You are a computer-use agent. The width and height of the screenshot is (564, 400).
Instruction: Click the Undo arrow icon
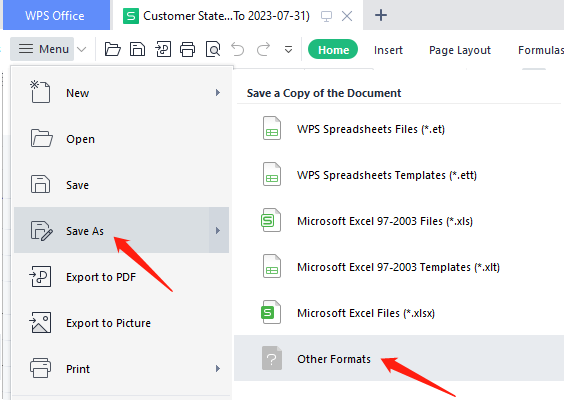click(238, 49)
